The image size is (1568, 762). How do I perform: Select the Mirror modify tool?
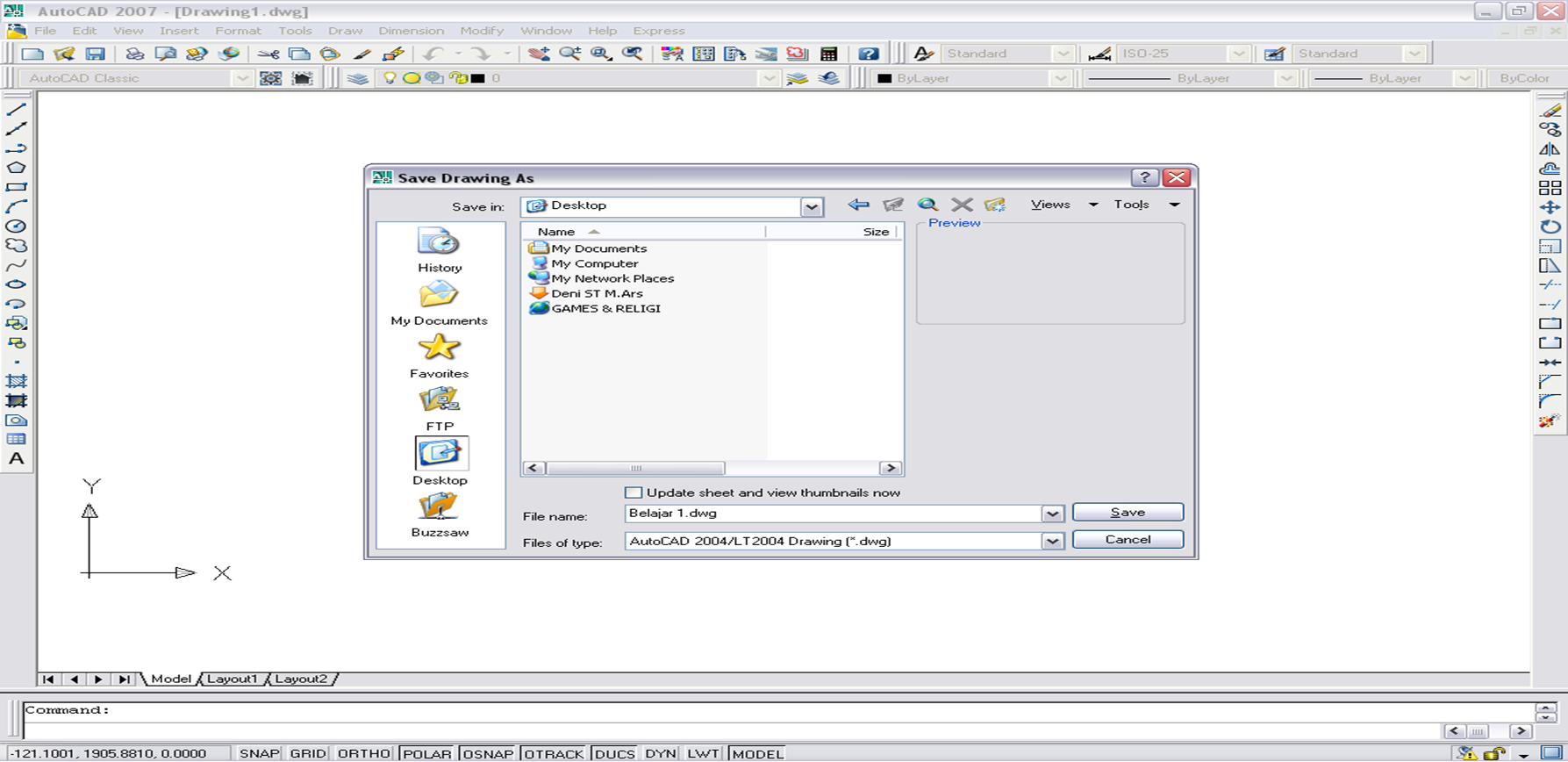tap(1550, 148)
